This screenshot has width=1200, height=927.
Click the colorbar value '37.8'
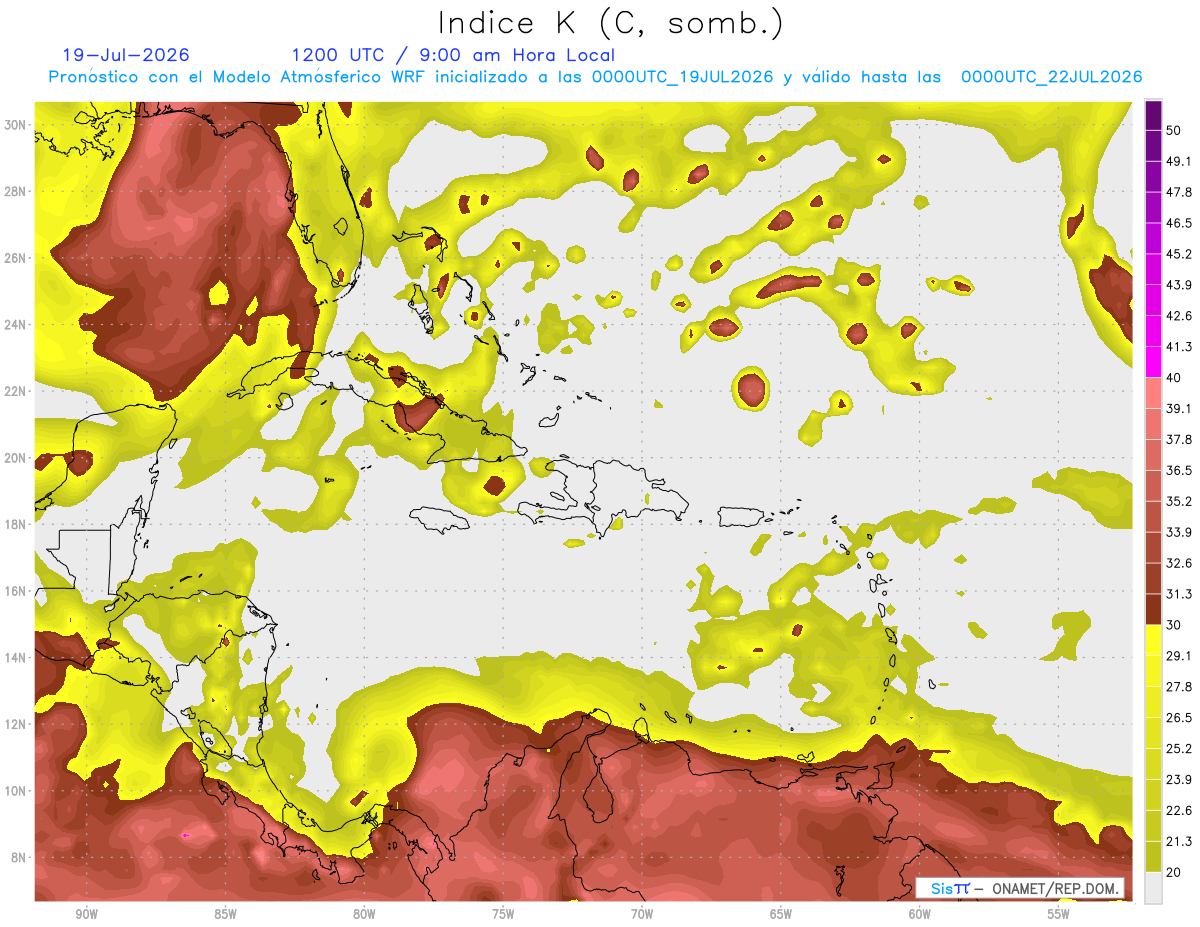click(x=1179, y=439)
